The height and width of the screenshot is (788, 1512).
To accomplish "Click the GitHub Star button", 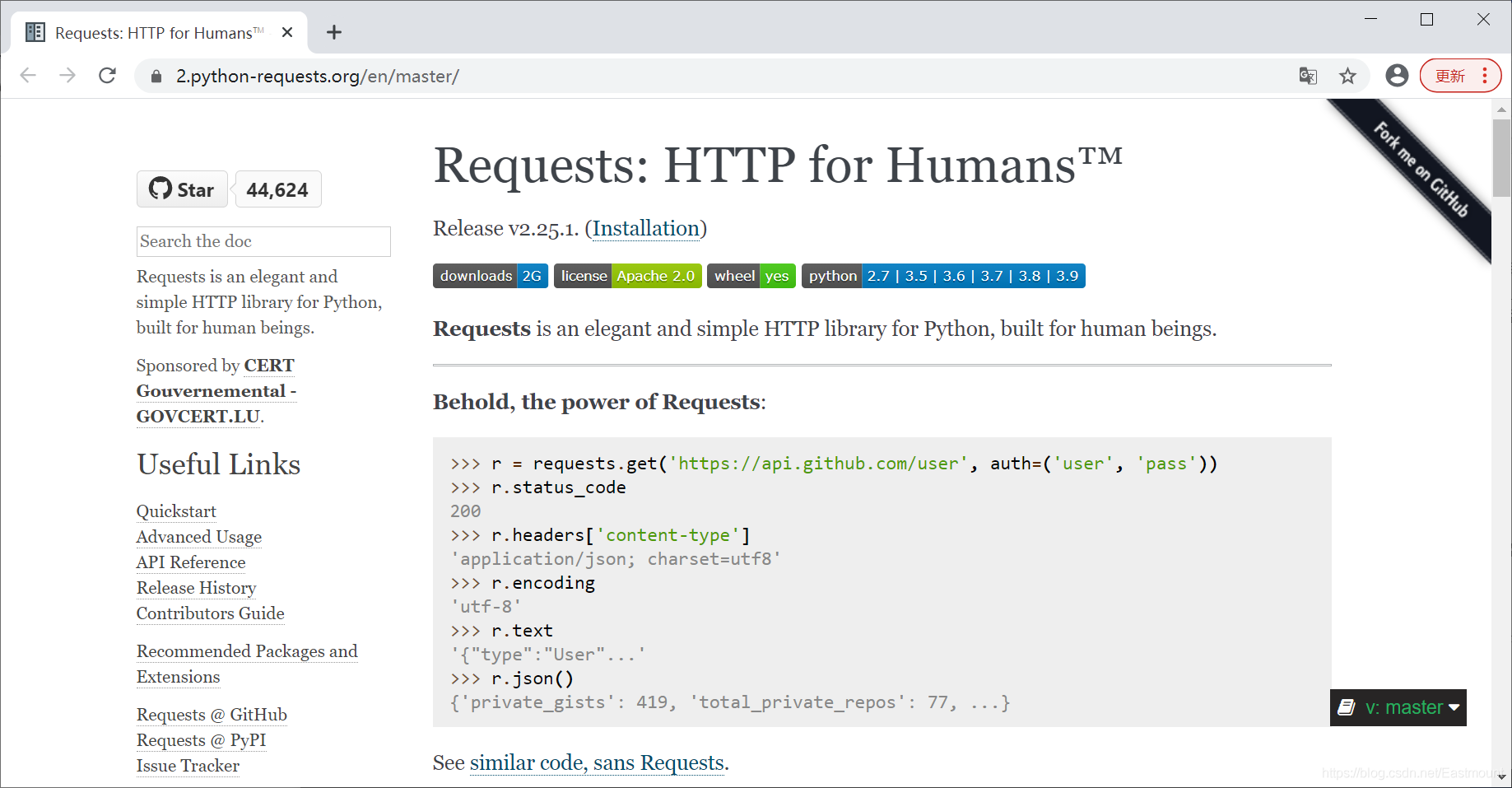I will 182,189.
